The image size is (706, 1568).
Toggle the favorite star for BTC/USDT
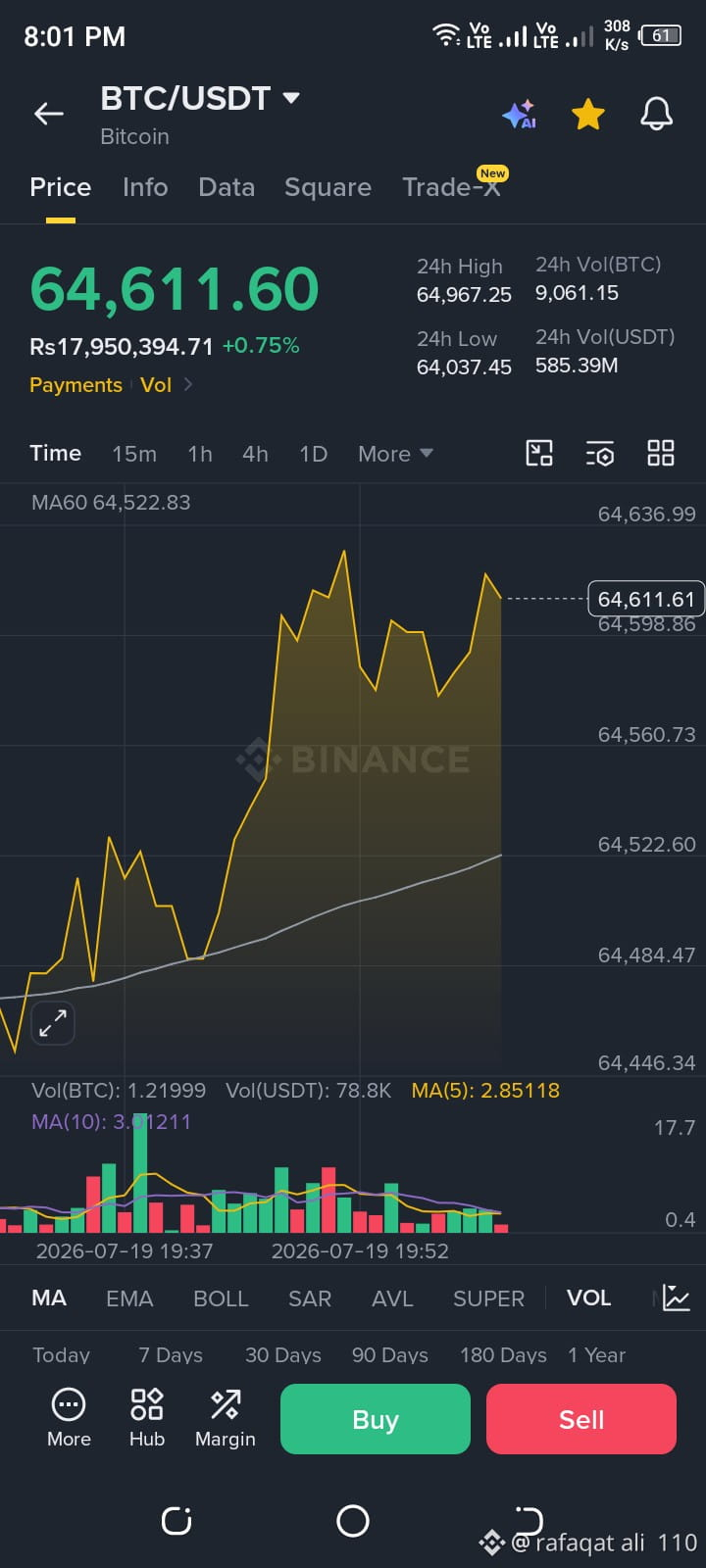point(588,115)
